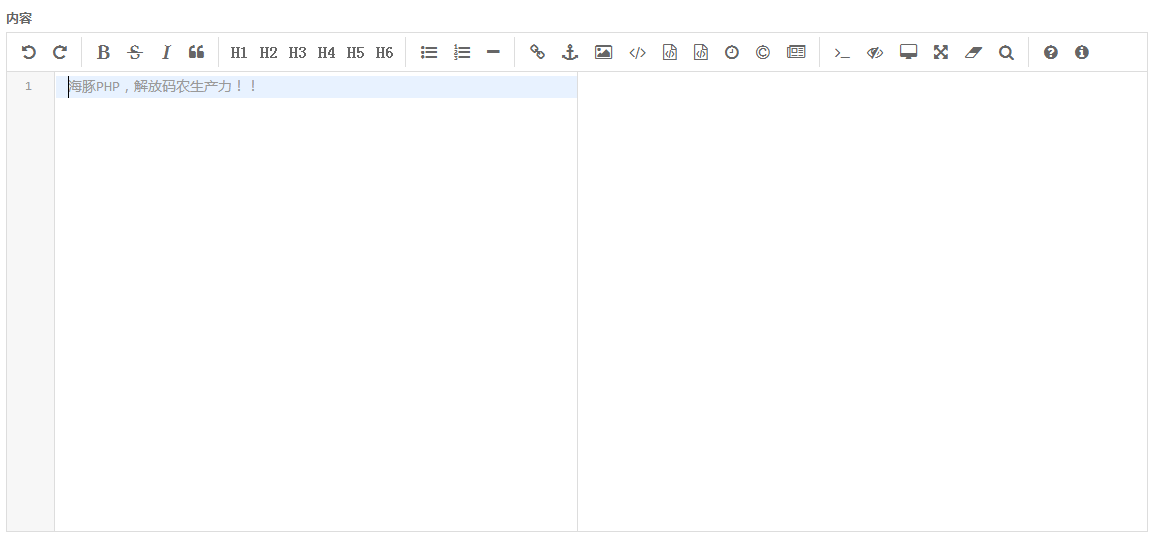Open the help dialog via the question mark icon
This screenshot has width=1163, height=549.
coord(1051,52)
